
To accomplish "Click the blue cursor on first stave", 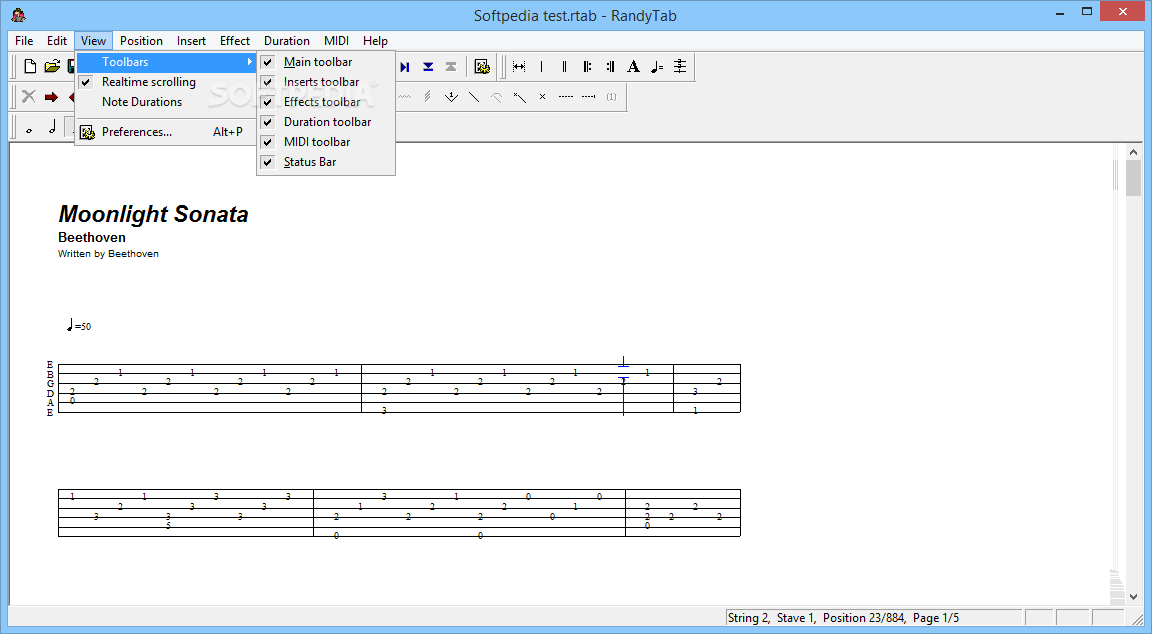I will click(623, 386).
